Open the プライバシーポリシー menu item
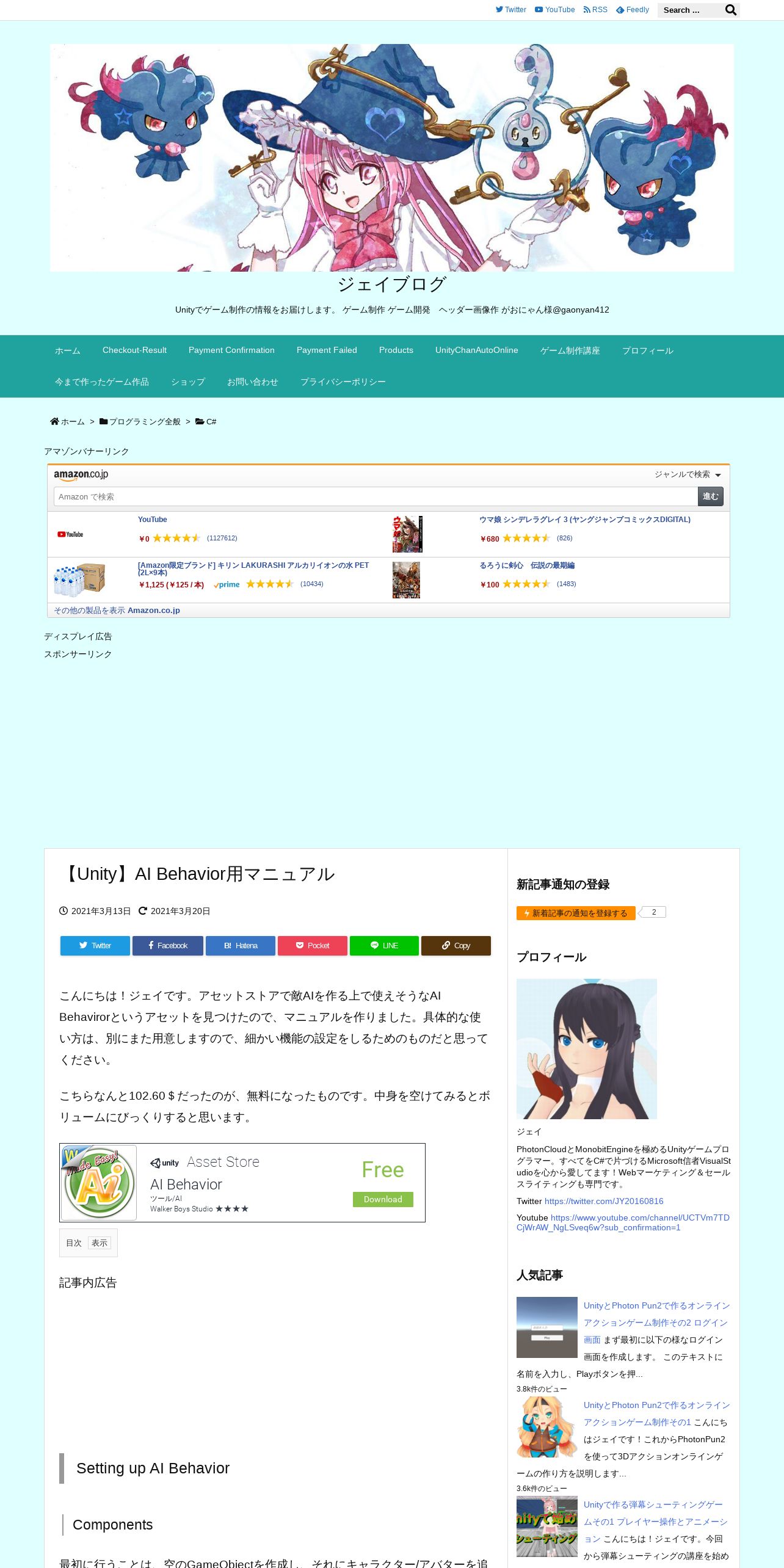784x1568 pixels. 343,382
